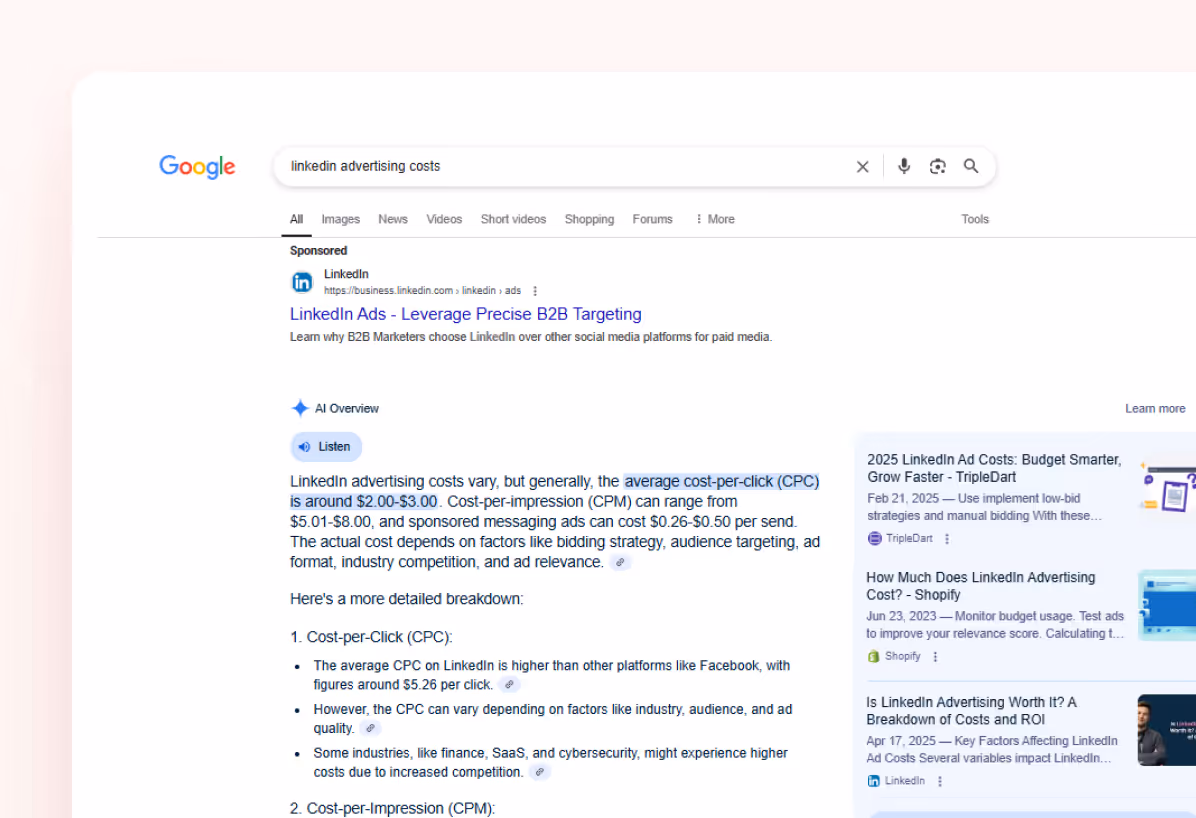The height and width of the screenshot is (818, 1196).
Task: Click source link icon after audience and ad quality
Action: pos(370,728)
